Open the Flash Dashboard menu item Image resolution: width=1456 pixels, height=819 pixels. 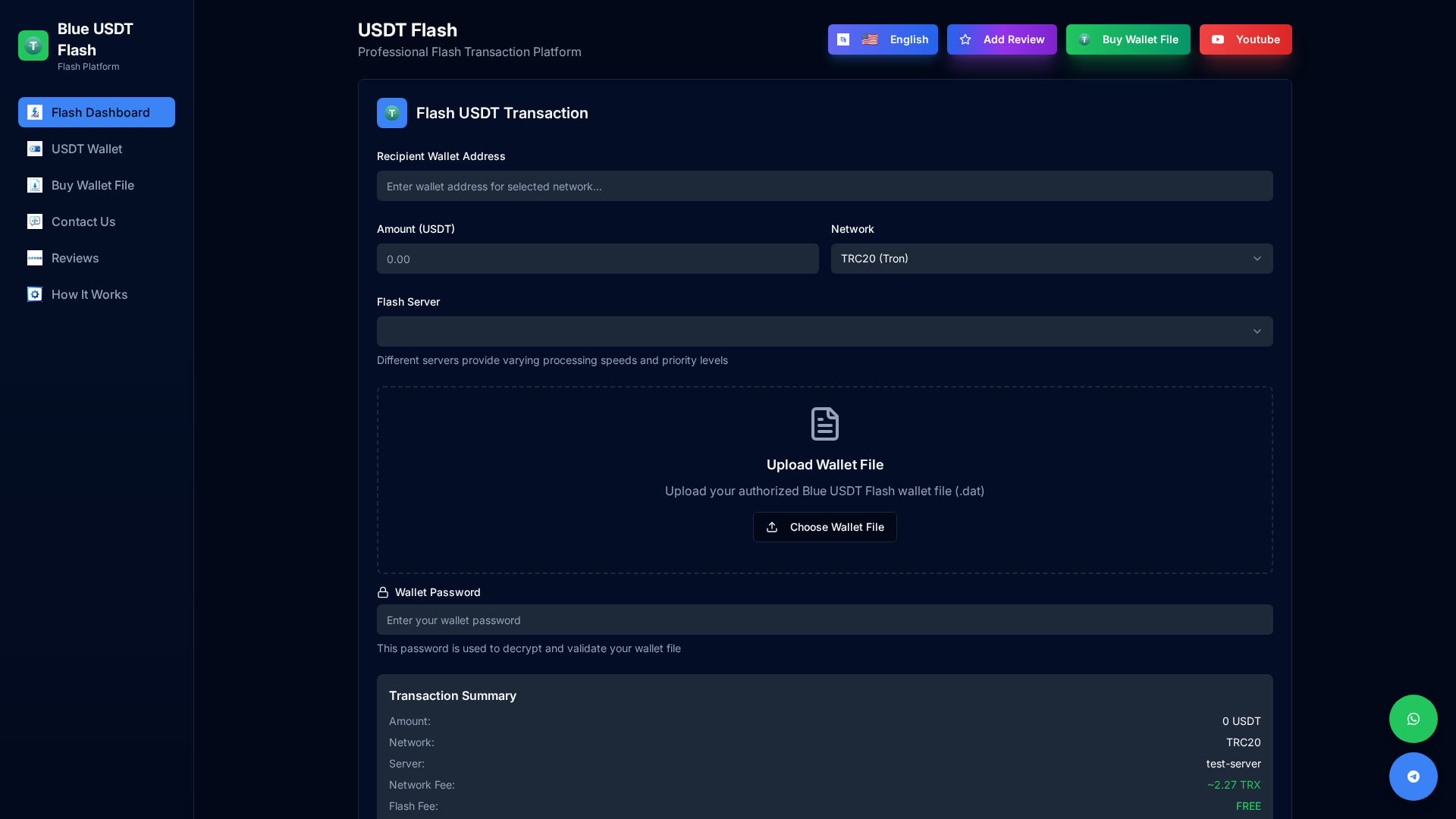(96, 112)
